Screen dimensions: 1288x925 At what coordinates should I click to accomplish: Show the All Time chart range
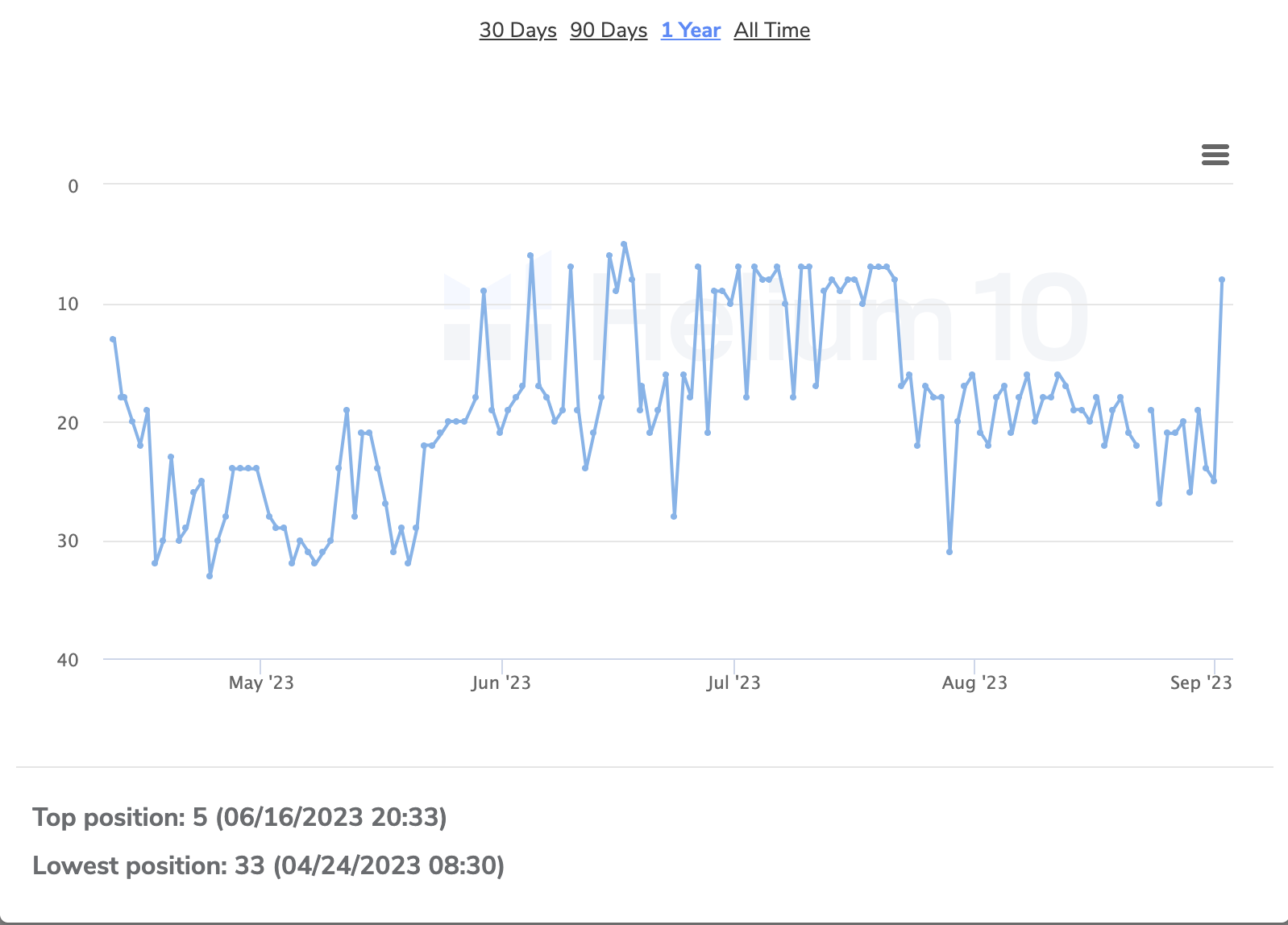[x=771, y=31]
